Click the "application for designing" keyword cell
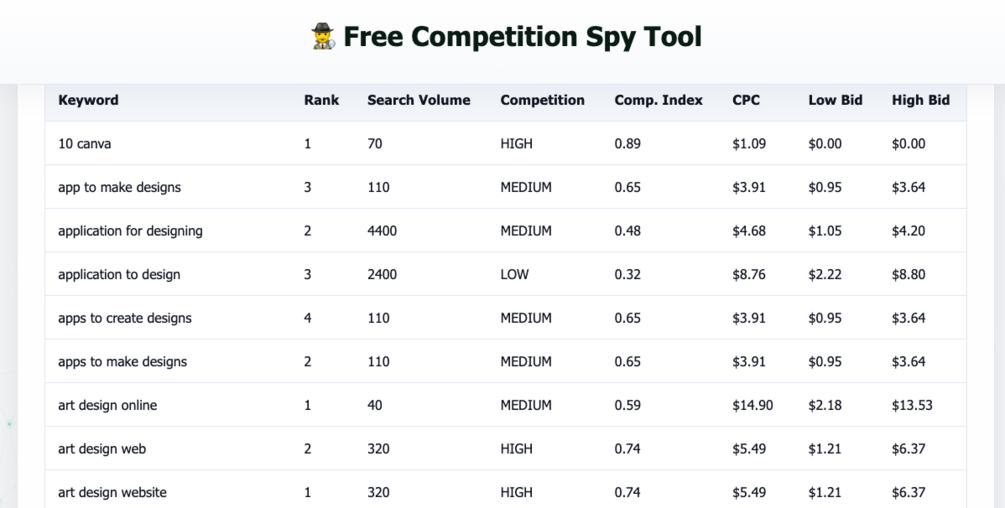 130,231
